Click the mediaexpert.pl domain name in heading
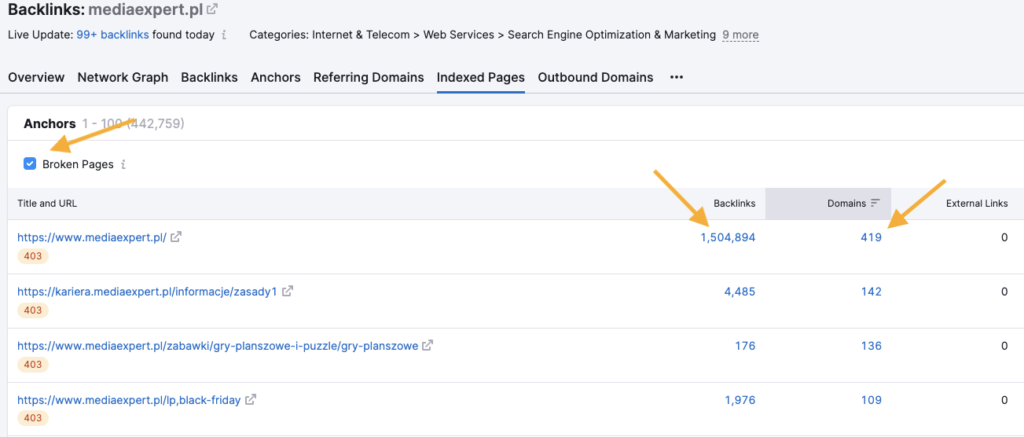This screenshot has height=437, width=1024. pos(145,10)
